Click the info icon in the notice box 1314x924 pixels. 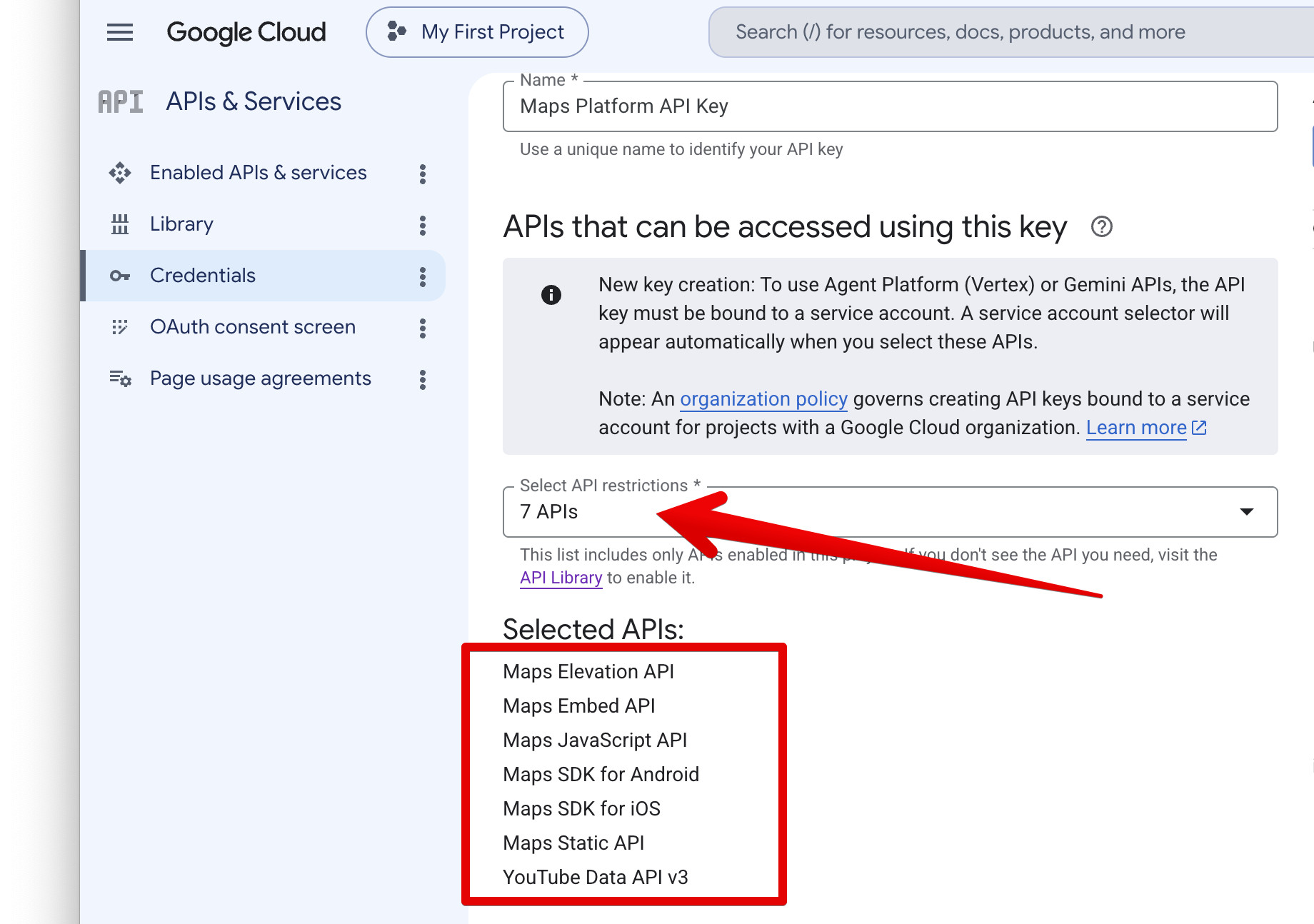coord(551,294)
